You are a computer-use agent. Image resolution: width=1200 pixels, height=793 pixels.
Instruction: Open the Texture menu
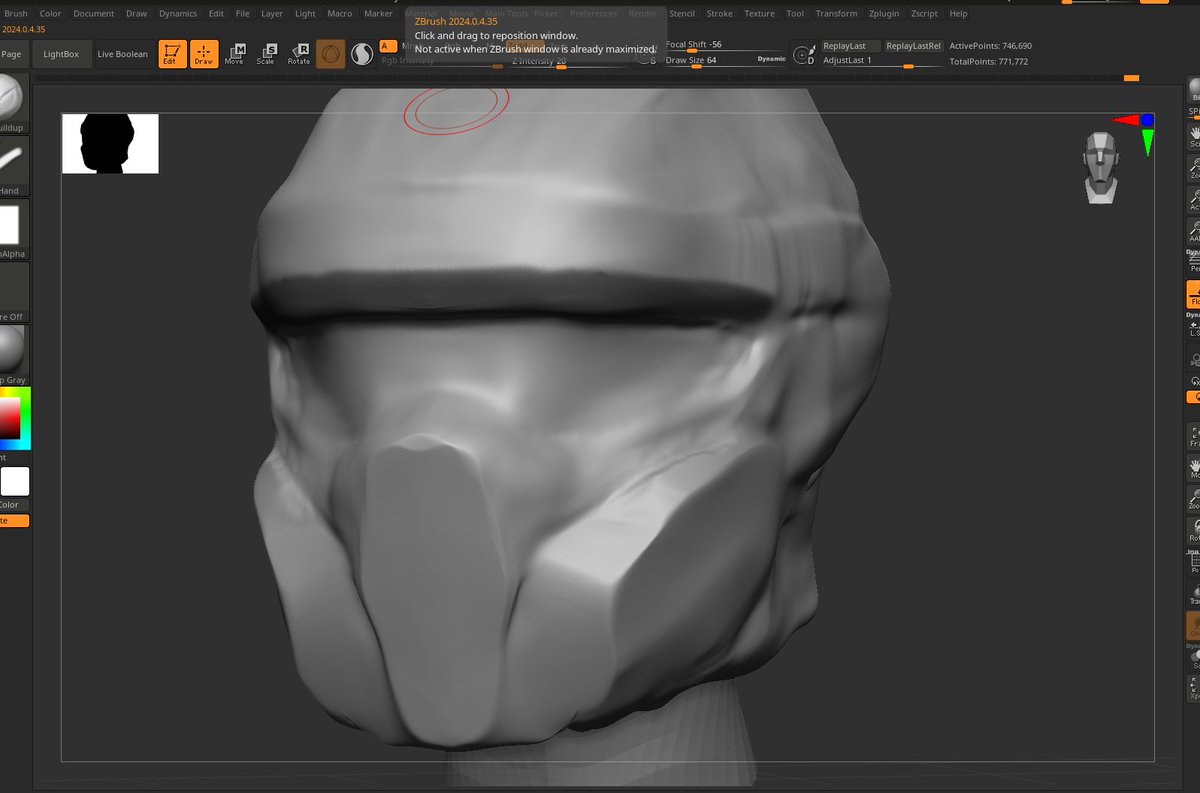(x=759, y=14)
